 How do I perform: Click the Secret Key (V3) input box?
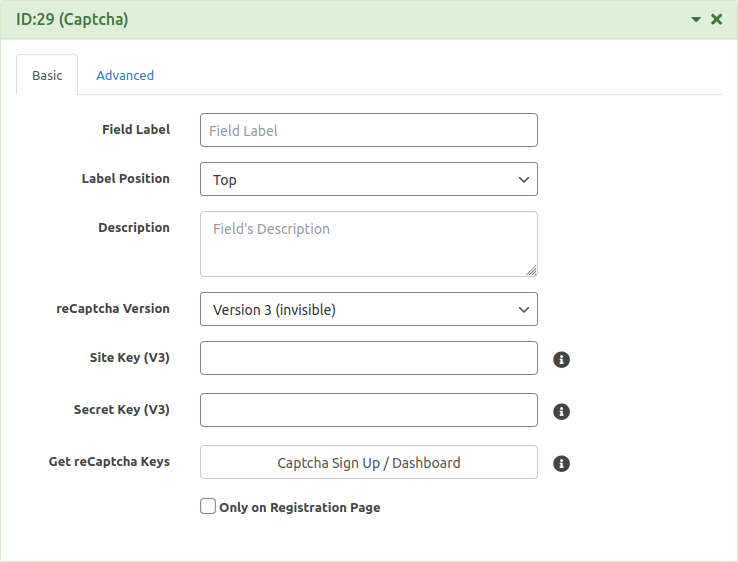[x=369, y=410]
